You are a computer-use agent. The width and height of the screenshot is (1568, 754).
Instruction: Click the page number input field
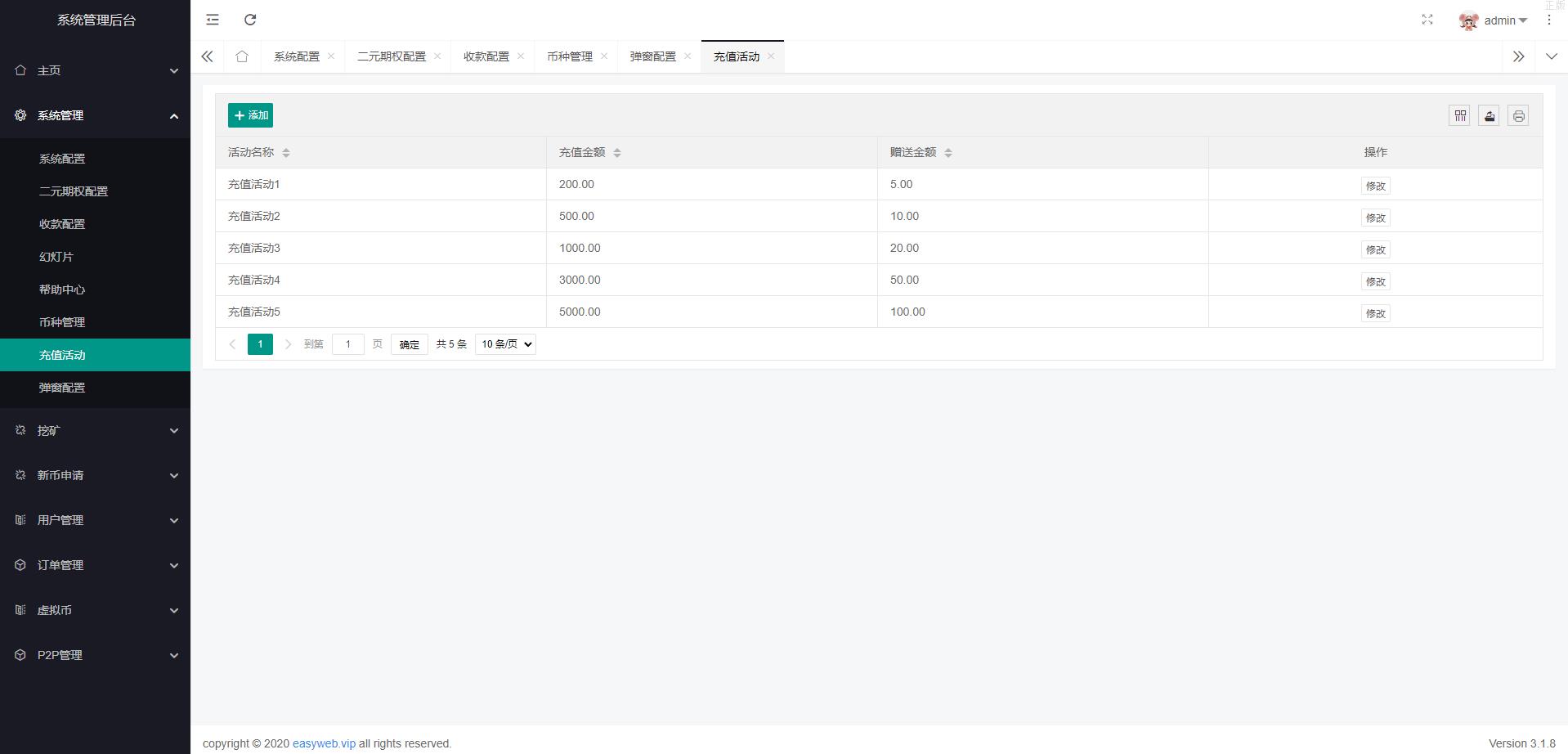347,344
